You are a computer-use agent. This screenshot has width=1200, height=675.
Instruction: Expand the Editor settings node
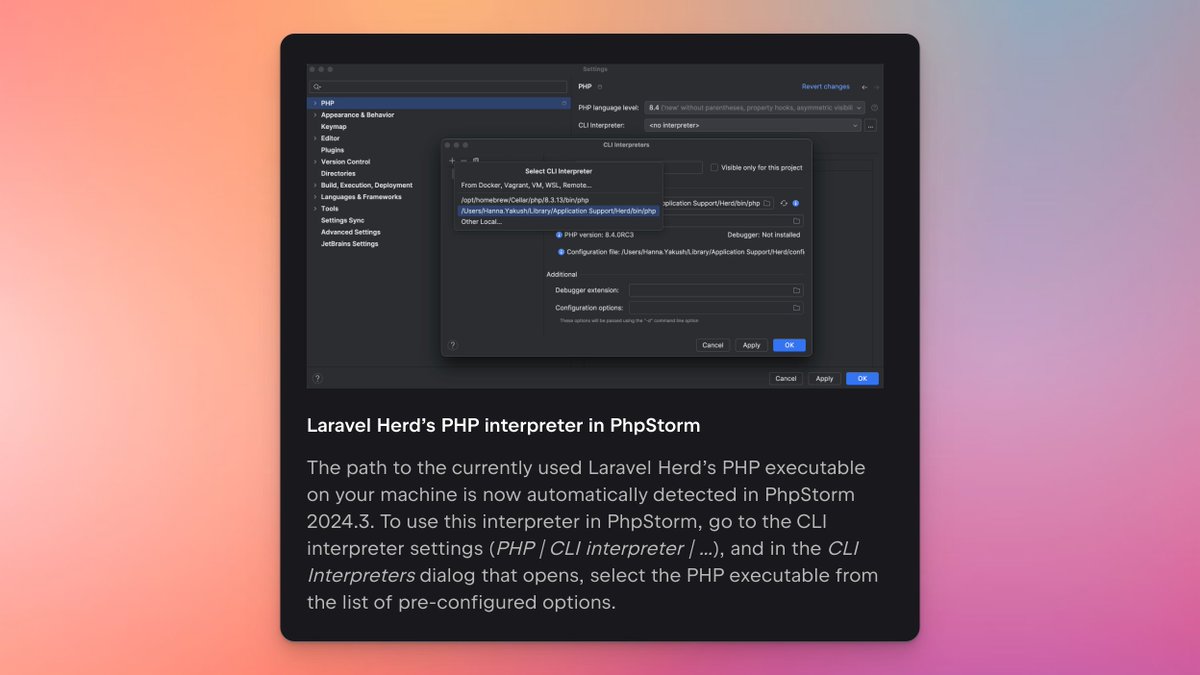(x=315, y=138)
